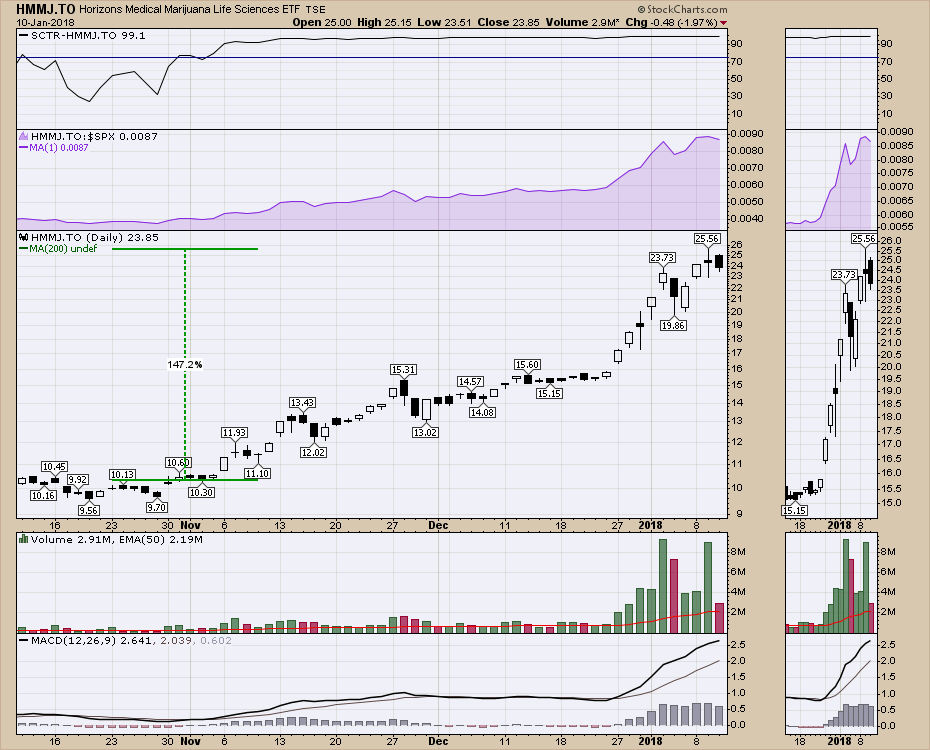This screenshot has width=930, height=750.
Task: Click the 9.92 price label
Action: point(78,480)
